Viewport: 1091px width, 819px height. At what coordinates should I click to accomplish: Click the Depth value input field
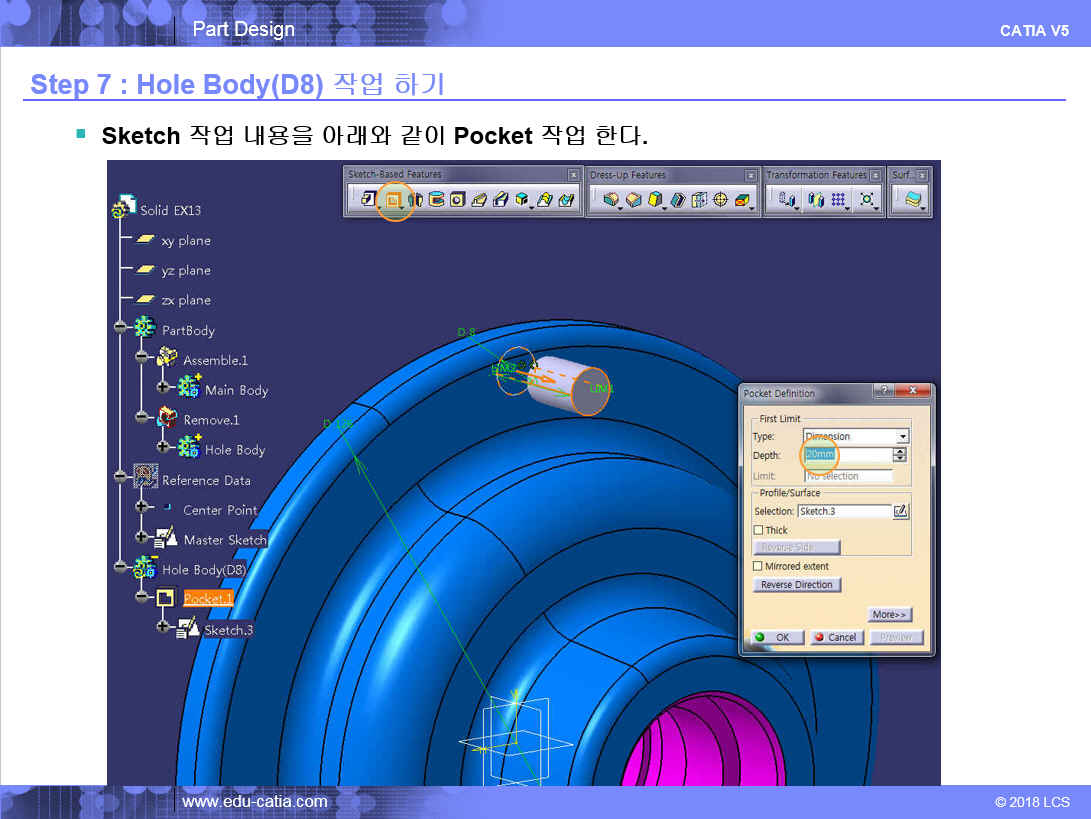847,454
